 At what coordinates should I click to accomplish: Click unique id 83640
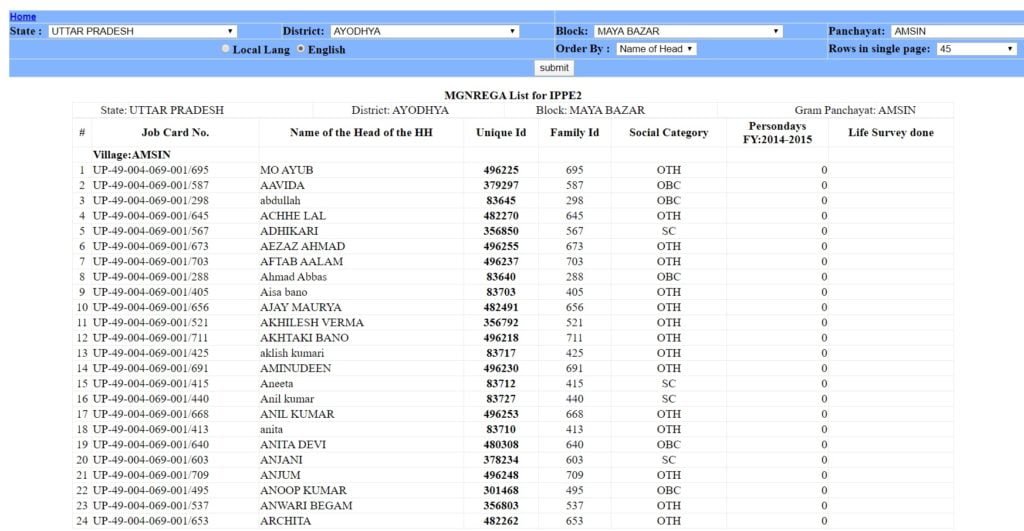[501, 277]
